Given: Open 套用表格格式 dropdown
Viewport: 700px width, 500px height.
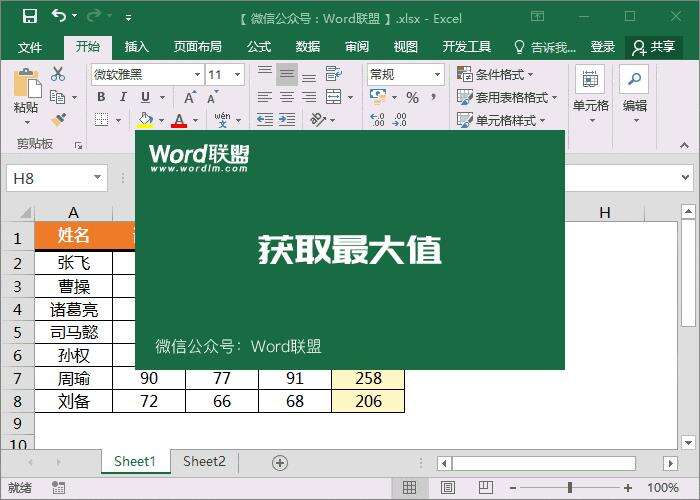Looking at the screenshot, I should (x=507, y=97).
